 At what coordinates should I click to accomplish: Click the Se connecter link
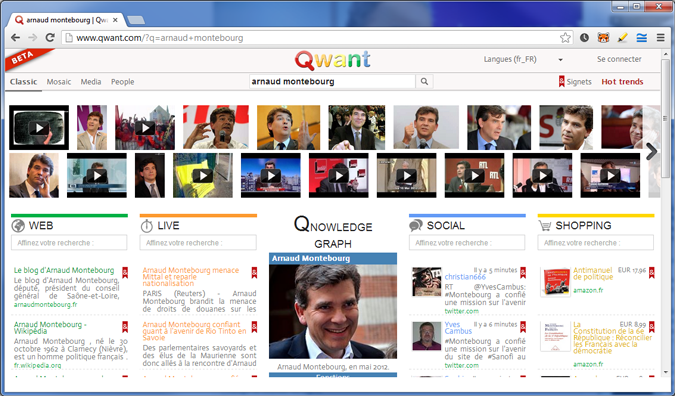(619, 59)
